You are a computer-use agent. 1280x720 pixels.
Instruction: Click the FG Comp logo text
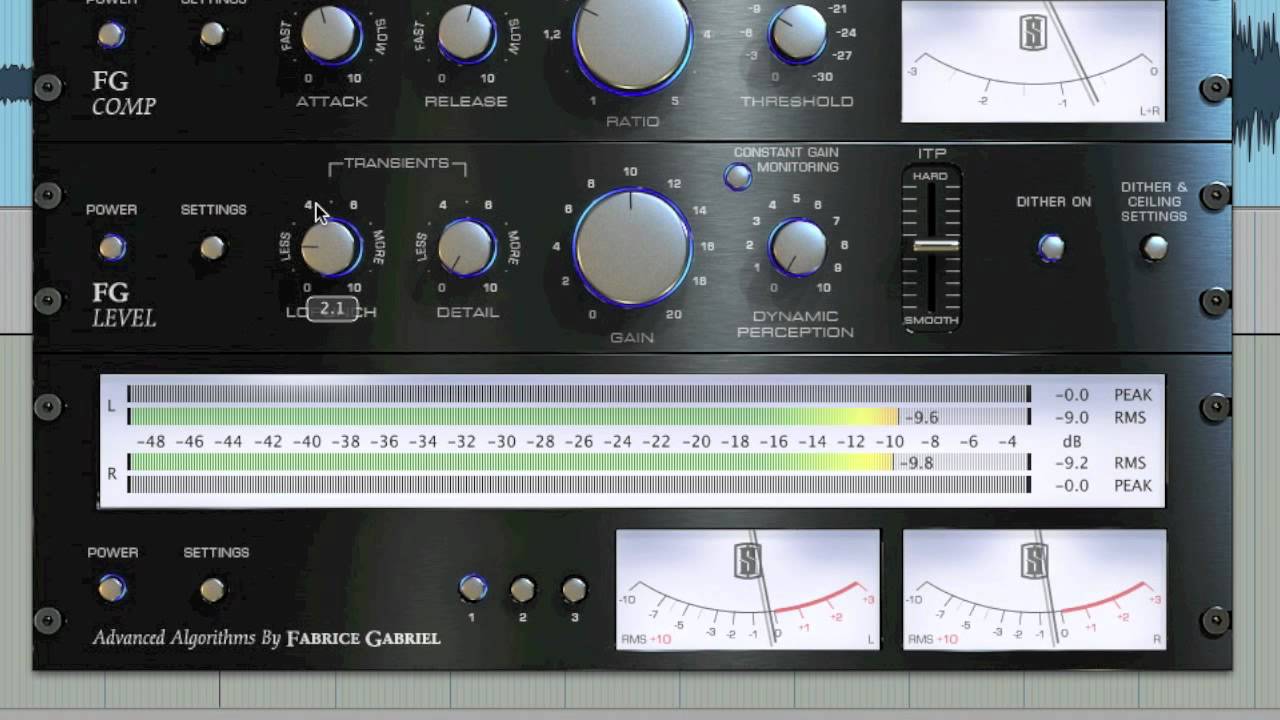(x=124, y=94)
